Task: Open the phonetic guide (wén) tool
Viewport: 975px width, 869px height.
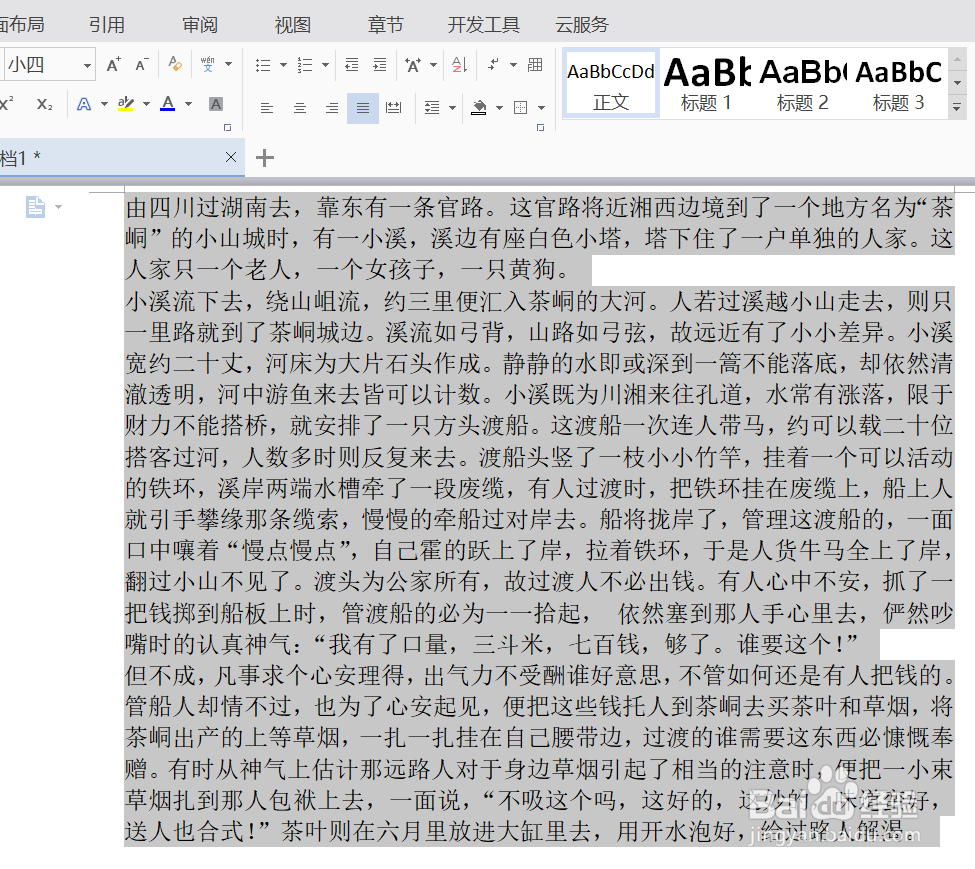Action: [208, 64]
